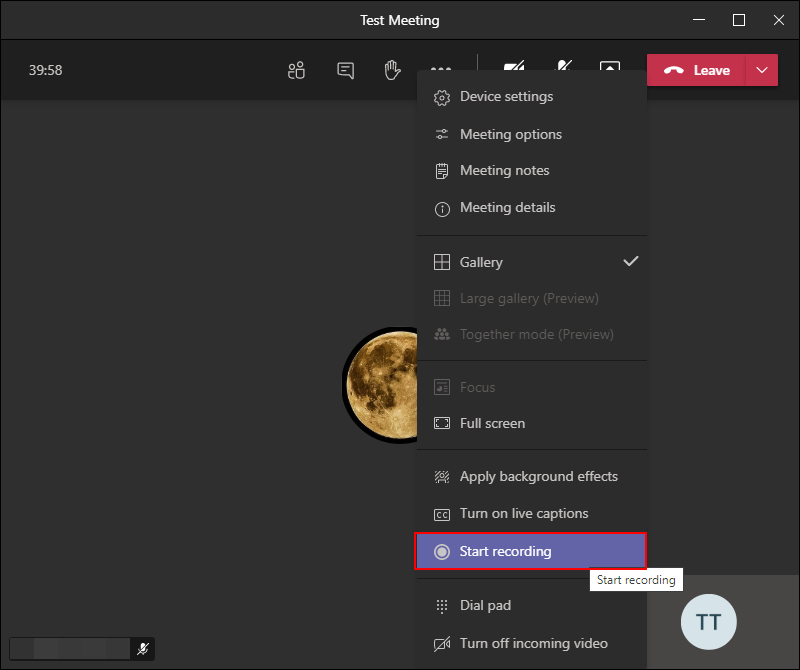Click the Start recording circle icon
This screenshot has height=670, width=800.
click(x=442, y=552)
